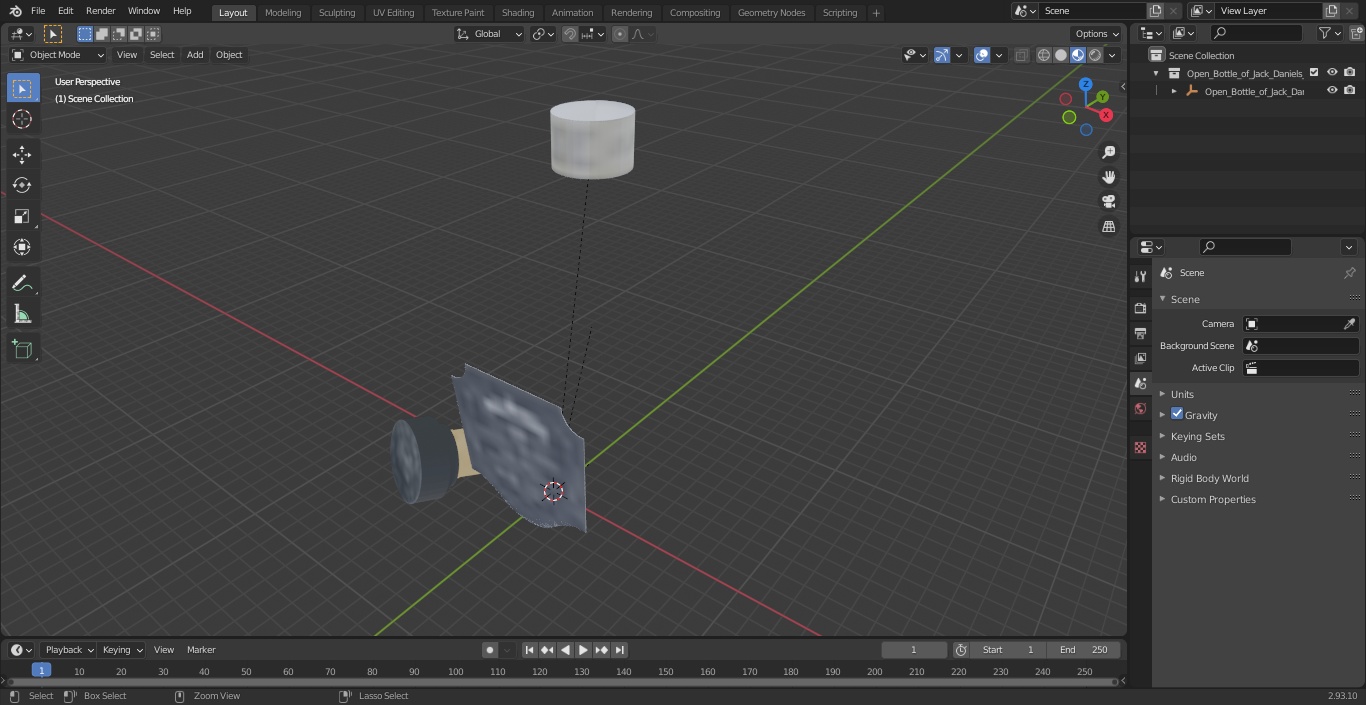Open the viewport Add menu
The image size is (1366, 705).
point(195,55)
